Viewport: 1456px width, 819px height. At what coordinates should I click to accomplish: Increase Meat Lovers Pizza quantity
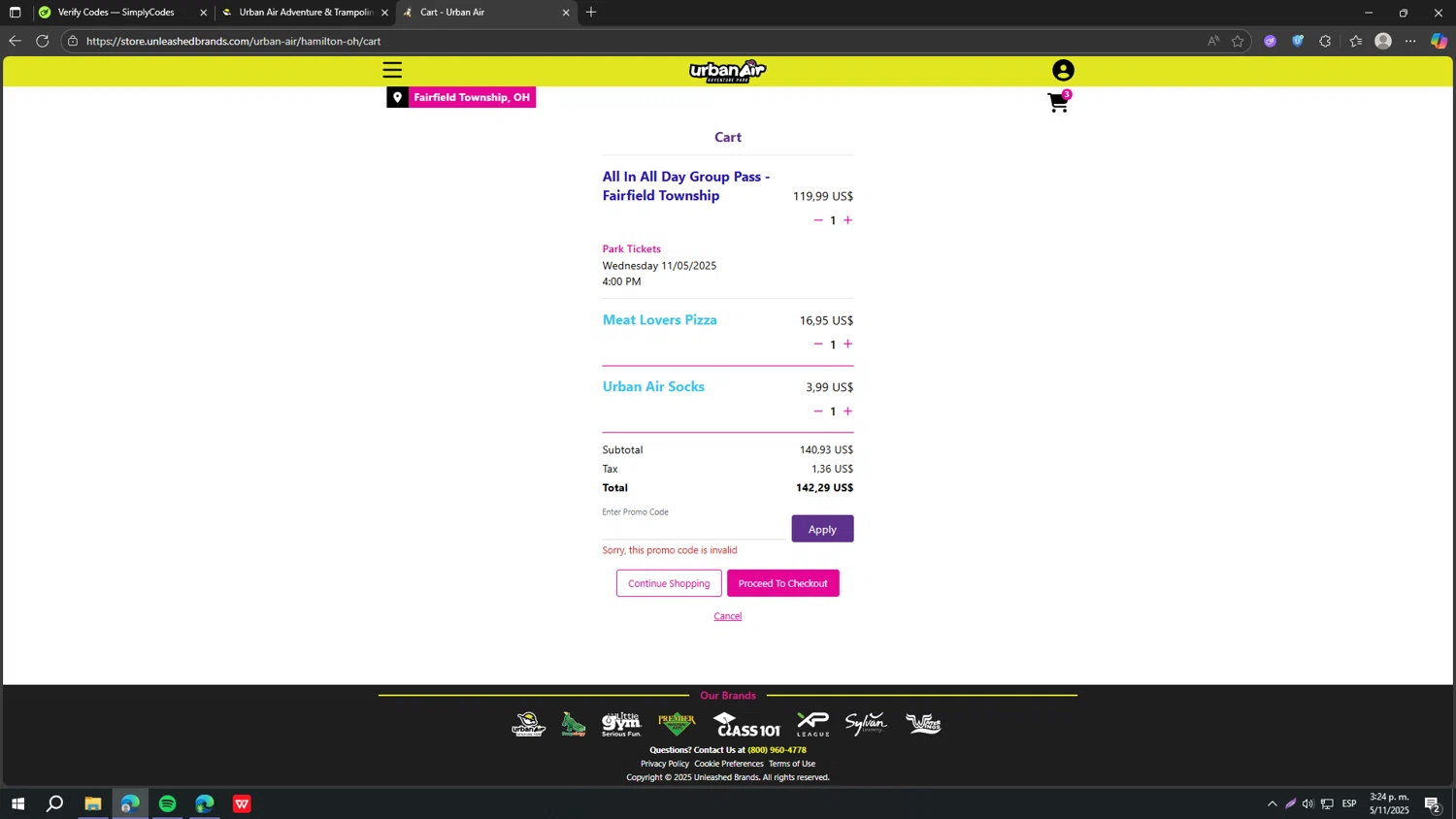(847, 344)
